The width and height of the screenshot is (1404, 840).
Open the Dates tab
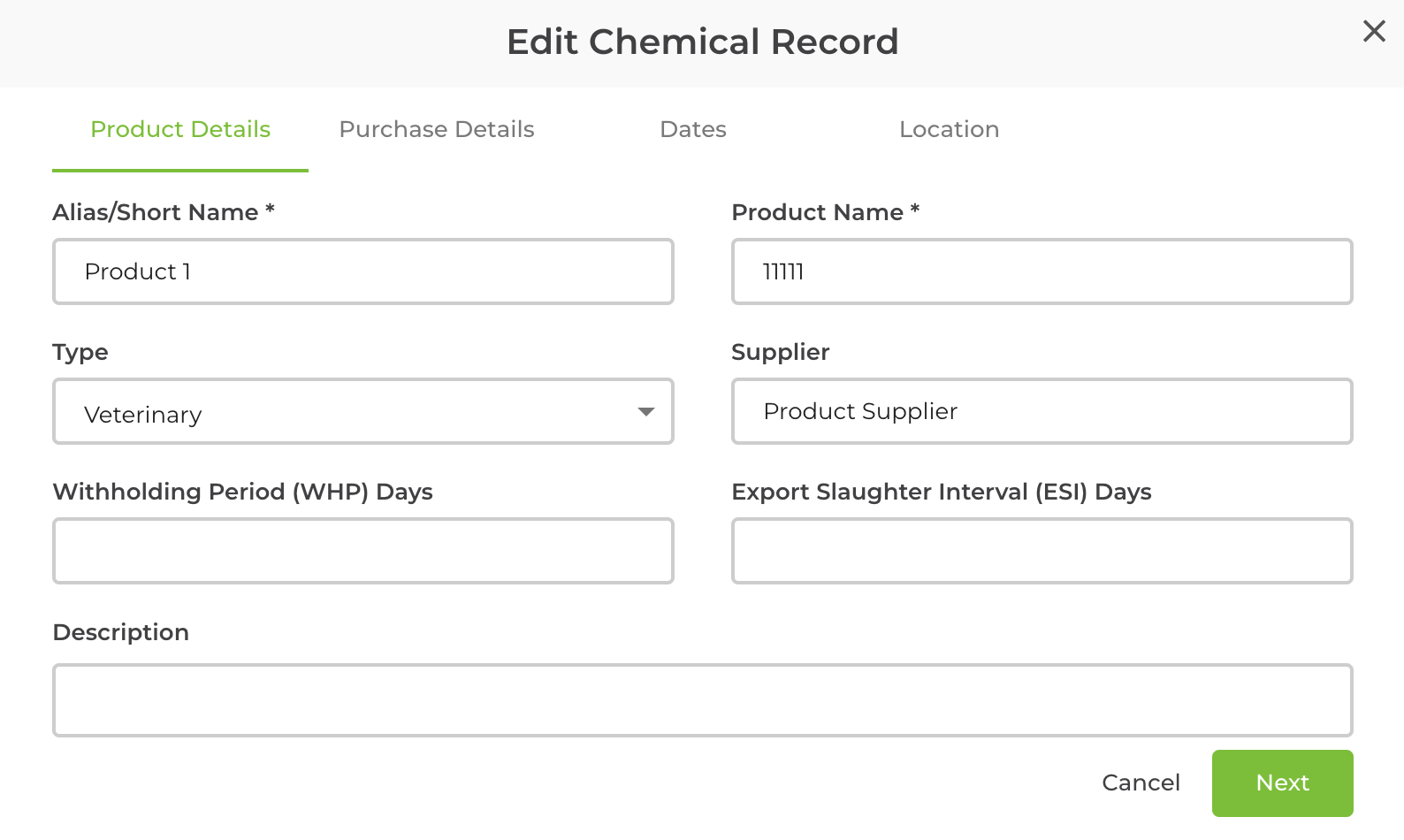(x=693, y=129)
